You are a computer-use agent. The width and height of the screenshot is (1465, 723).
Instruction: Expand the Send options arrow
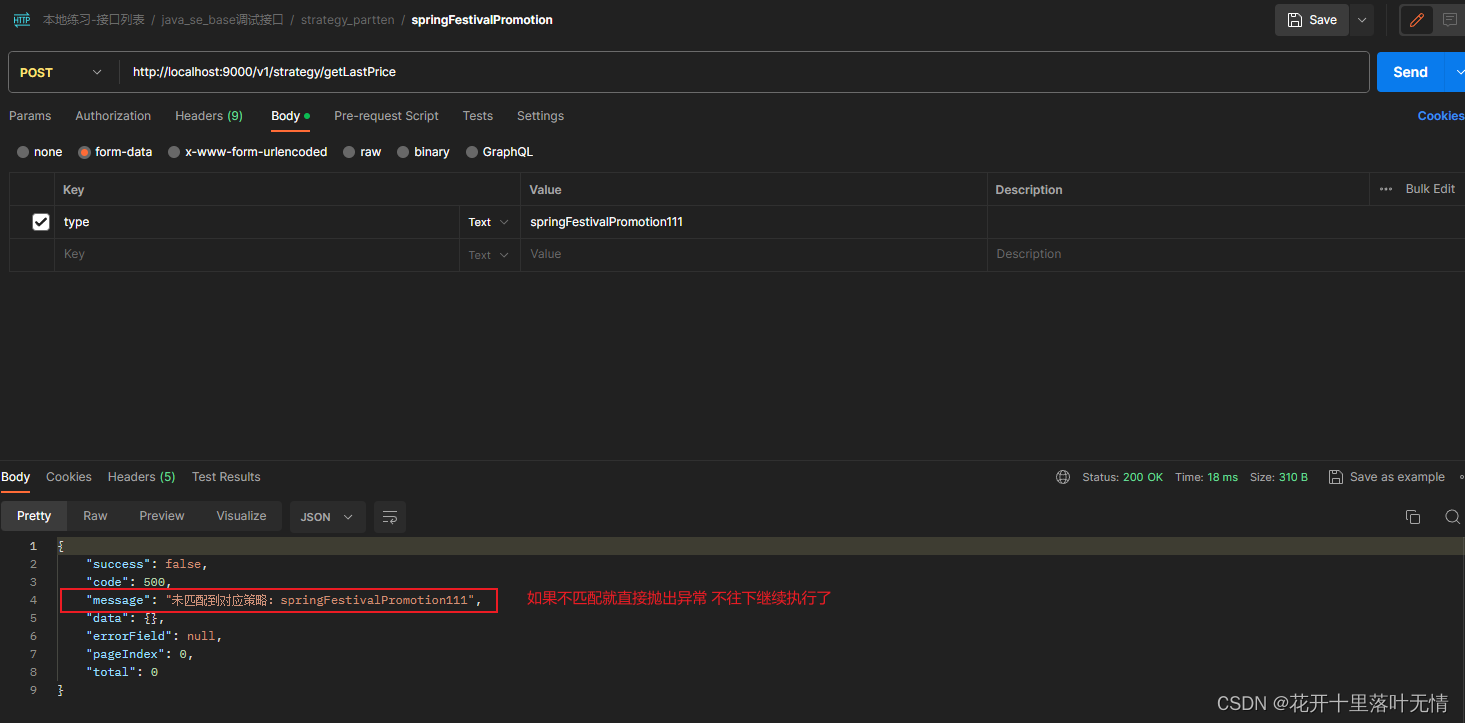[1458, 72]
